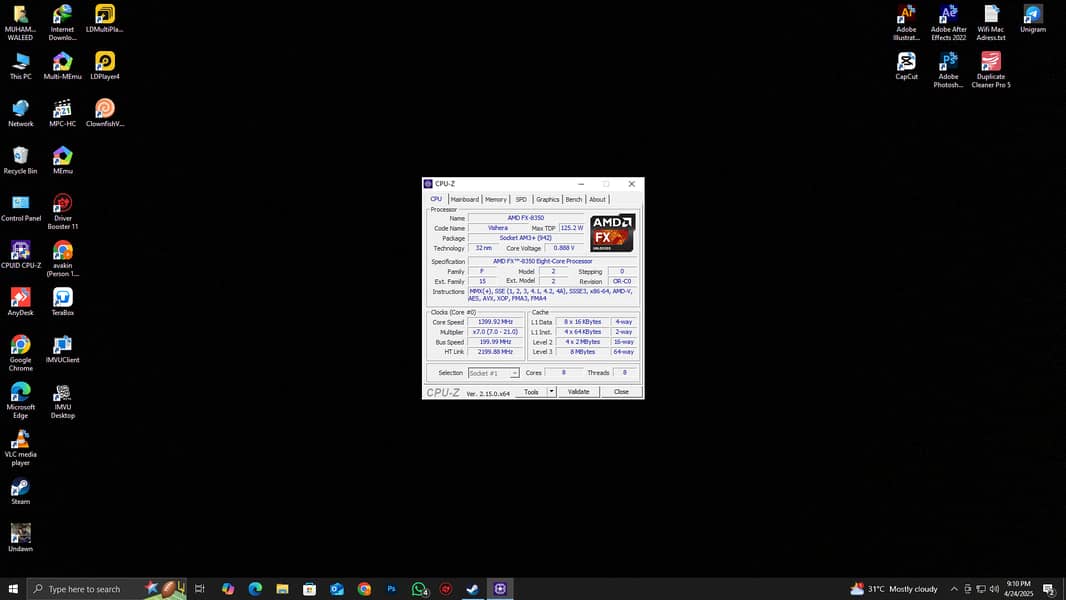The width and height of the screenshot is (1066, 600).
Task: Open MPC-HC desktop icon
Action: (63, 113)
